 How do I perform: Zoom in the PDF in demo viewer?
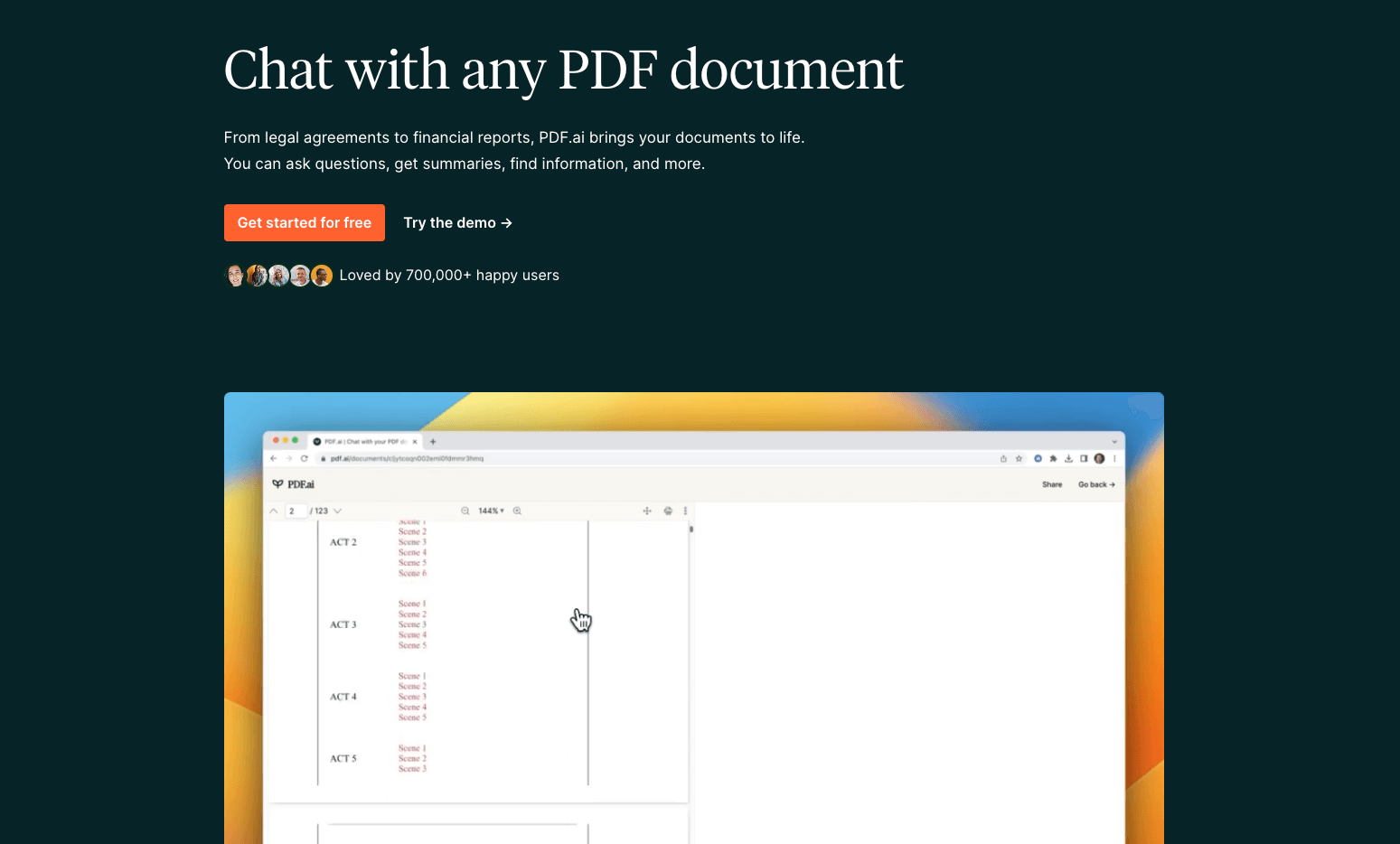(x=517, y=511)
